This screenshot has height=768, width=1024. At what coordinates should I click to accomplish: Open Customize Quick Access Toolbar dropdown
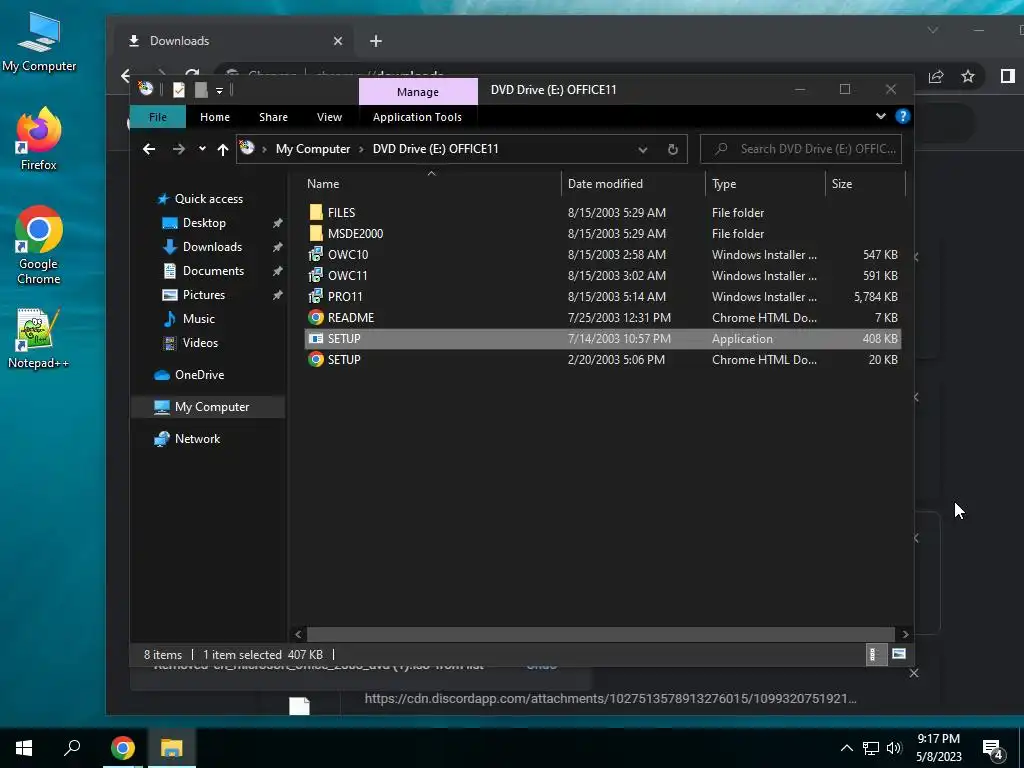click(x=219, y=90)
